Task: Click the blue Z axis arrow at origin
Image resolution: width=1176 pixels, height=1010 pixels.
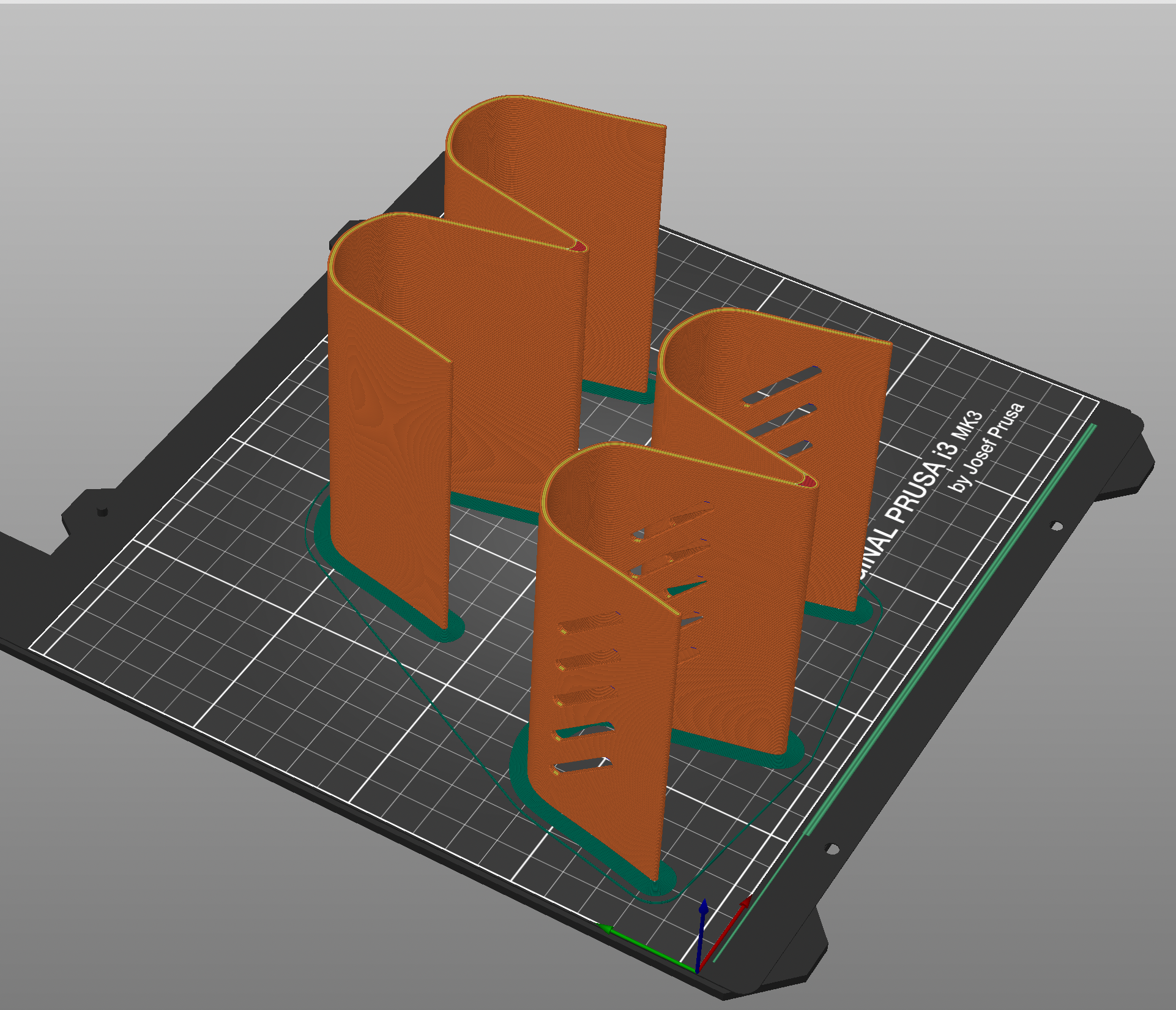Action: (702, 933)
